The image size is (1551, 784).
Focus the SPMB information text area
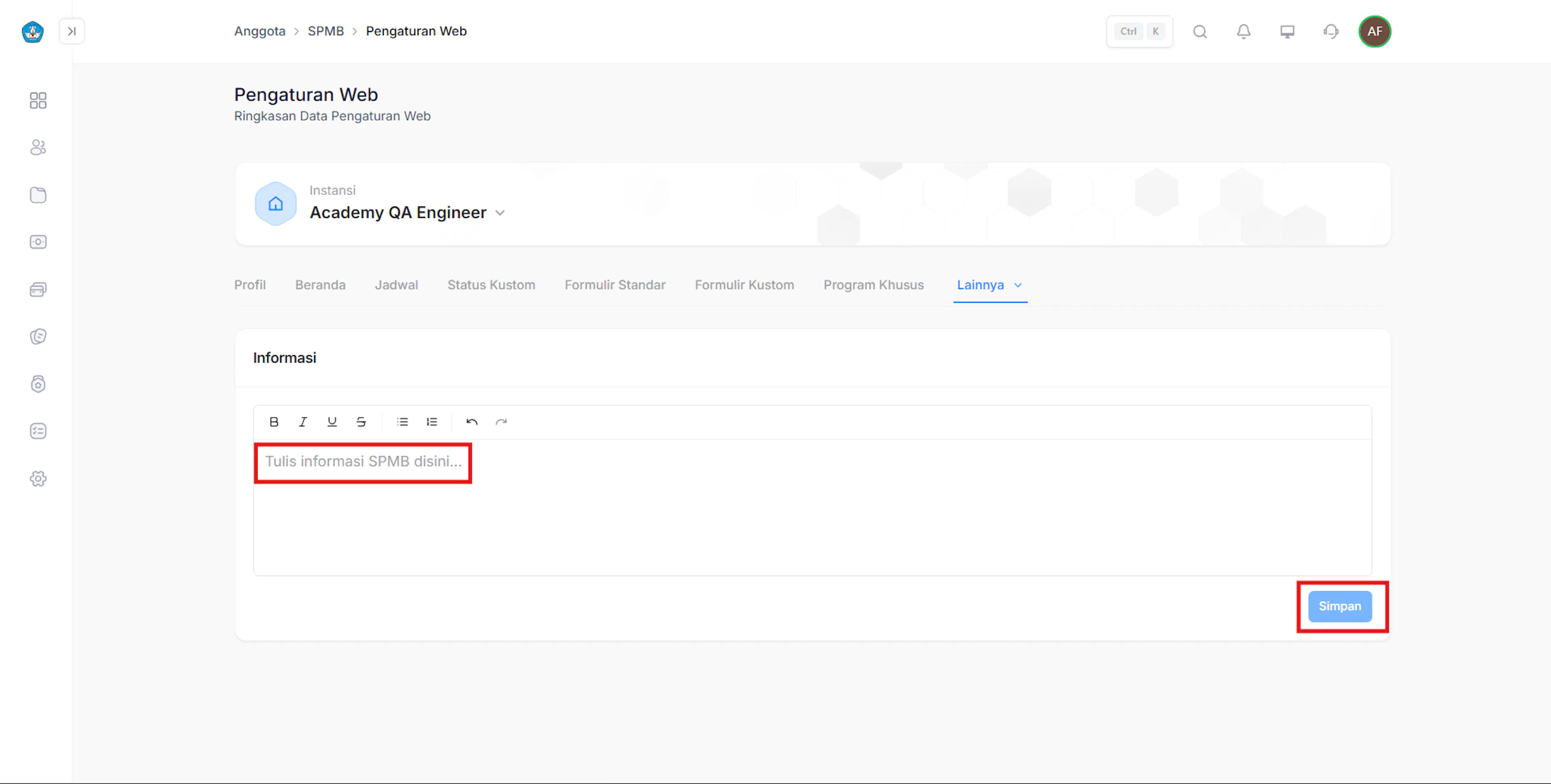coord(812,507)
